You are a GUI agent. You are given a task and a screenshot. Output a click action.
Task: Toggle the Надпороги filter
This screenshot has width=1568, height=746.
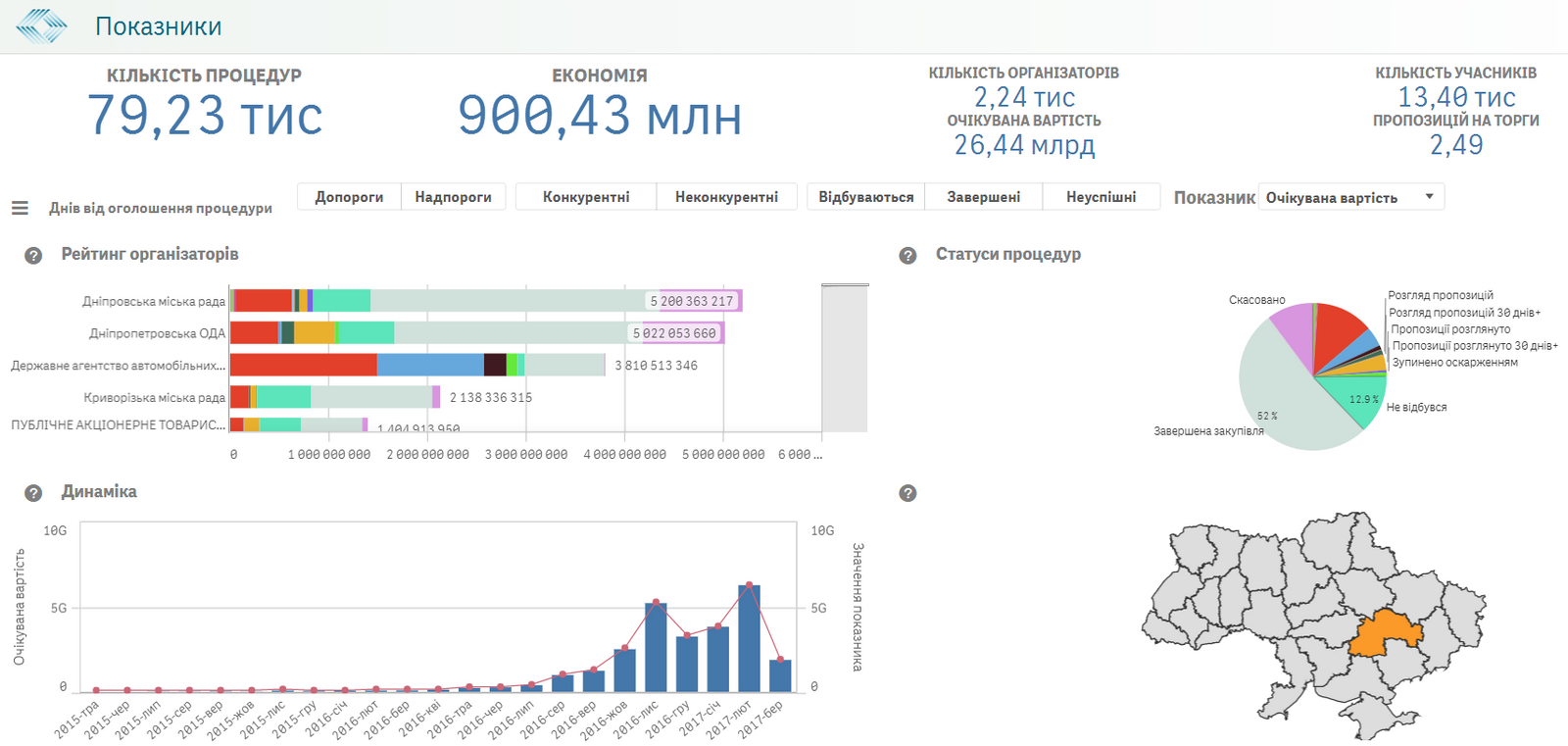pyautogui.click(x=453, y=197)
